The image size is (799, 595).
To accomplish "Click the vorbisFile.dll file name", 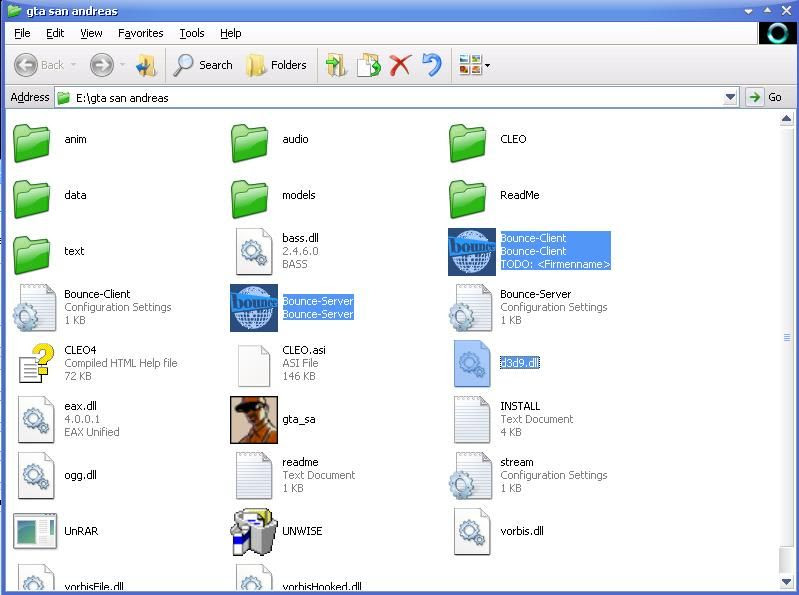I will 94,586.
